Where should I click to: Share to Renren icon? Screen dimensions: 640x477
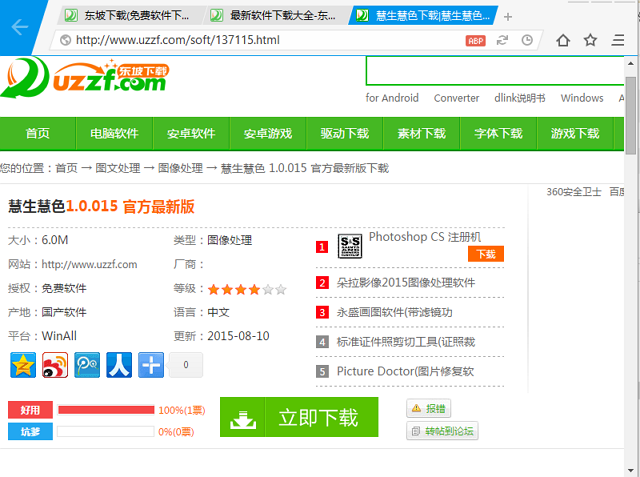[x=119, y=365]
